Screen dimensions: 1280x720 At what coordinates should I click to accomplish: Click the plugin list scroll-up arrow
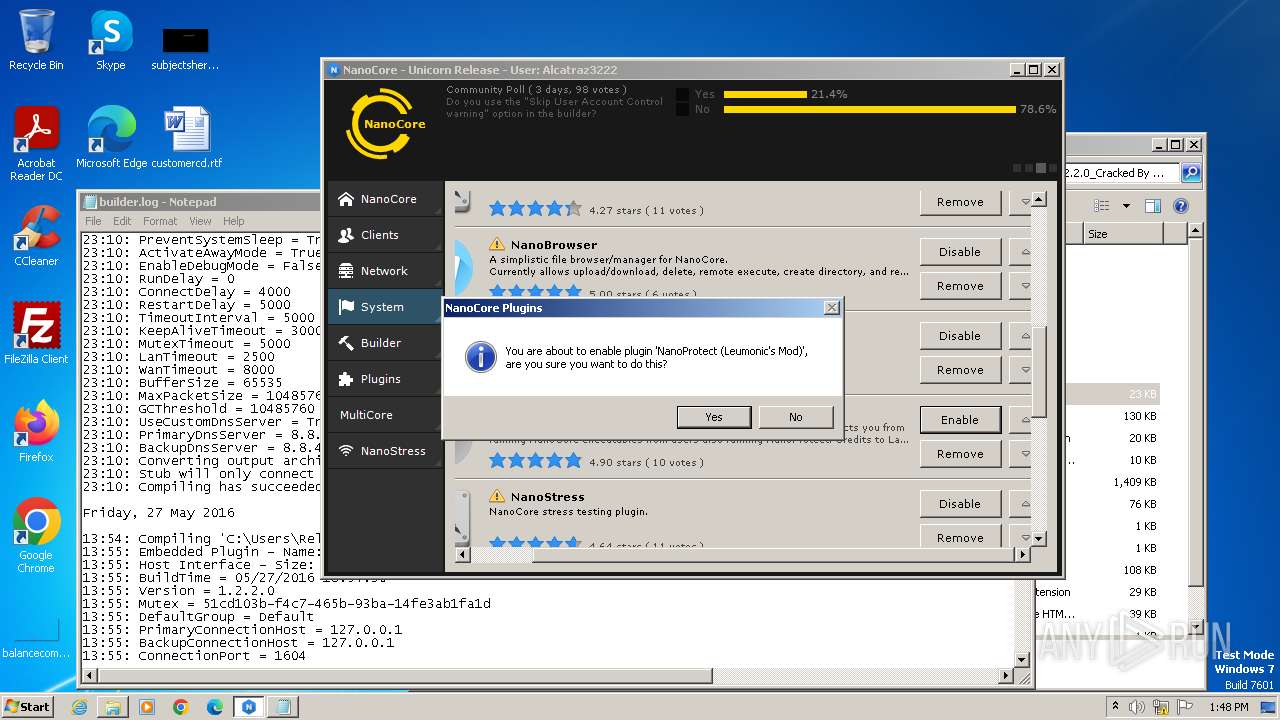pyautogui.click(x=1039, y=199)
